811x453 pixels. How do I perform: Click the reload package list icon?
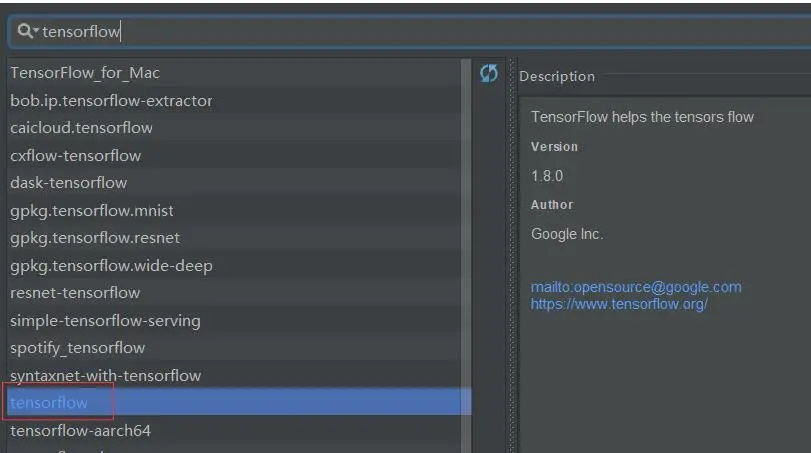(x=488, y=73)
